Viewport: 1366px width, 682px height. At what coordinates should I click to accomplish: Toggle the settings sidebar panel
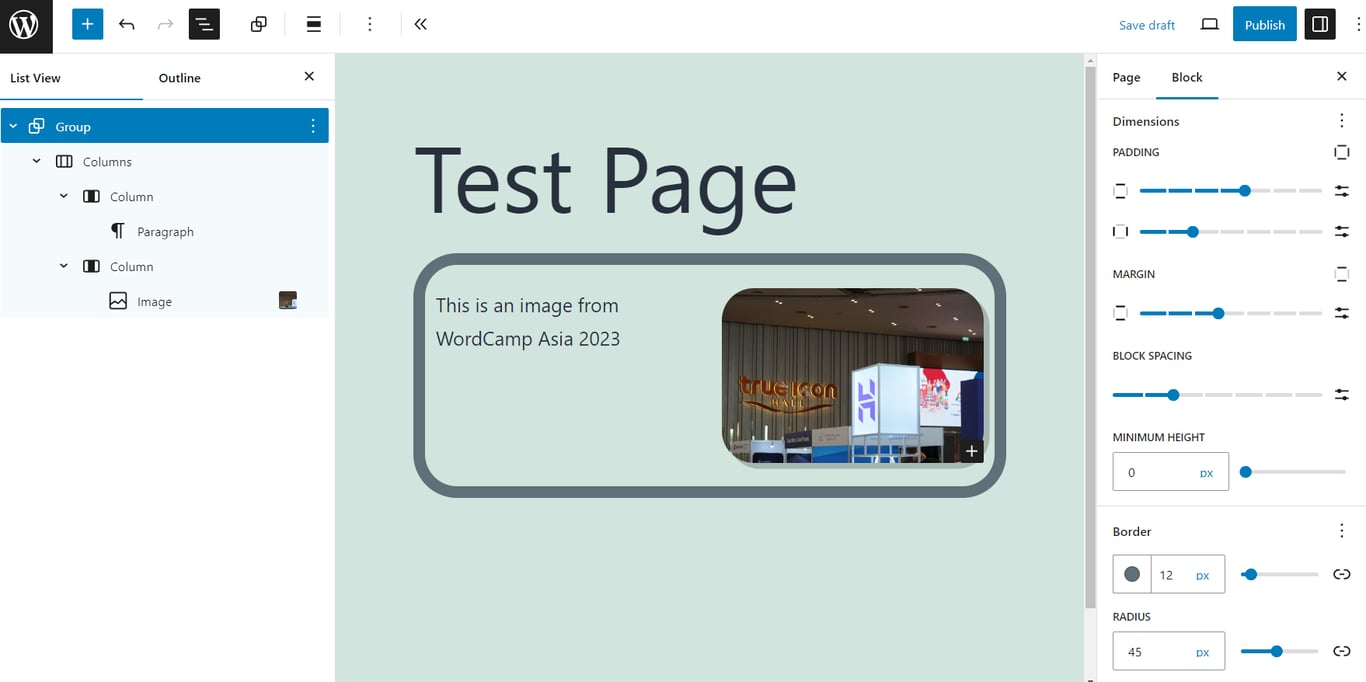pyautogui.click(x=1319, y=23)
